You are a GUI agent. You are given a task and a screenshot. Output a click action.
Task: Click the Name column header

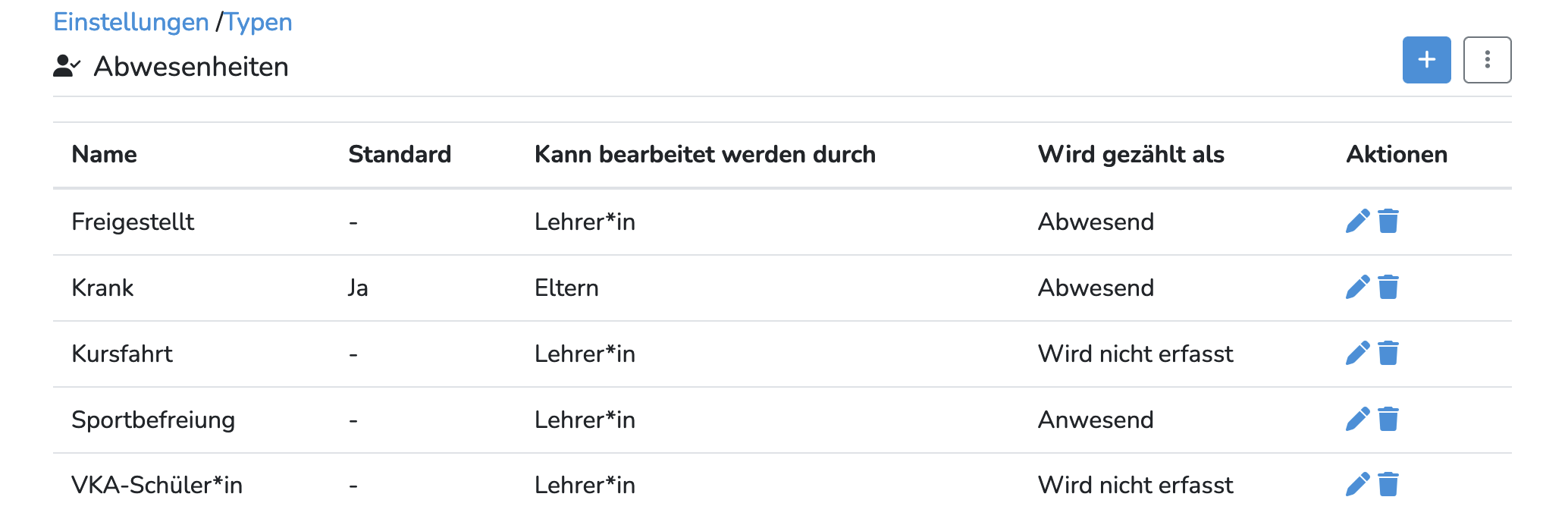coord(104,155)
